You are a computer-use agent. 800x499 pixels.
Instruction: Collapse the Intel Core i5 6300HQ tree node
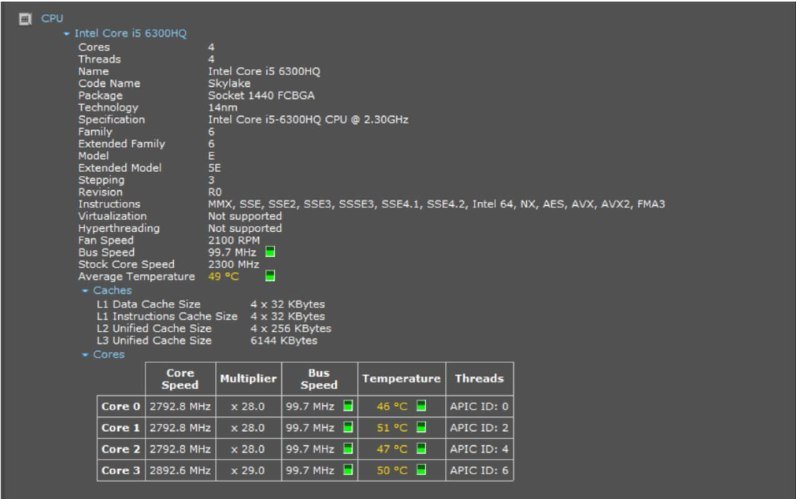tap(66, 34)
